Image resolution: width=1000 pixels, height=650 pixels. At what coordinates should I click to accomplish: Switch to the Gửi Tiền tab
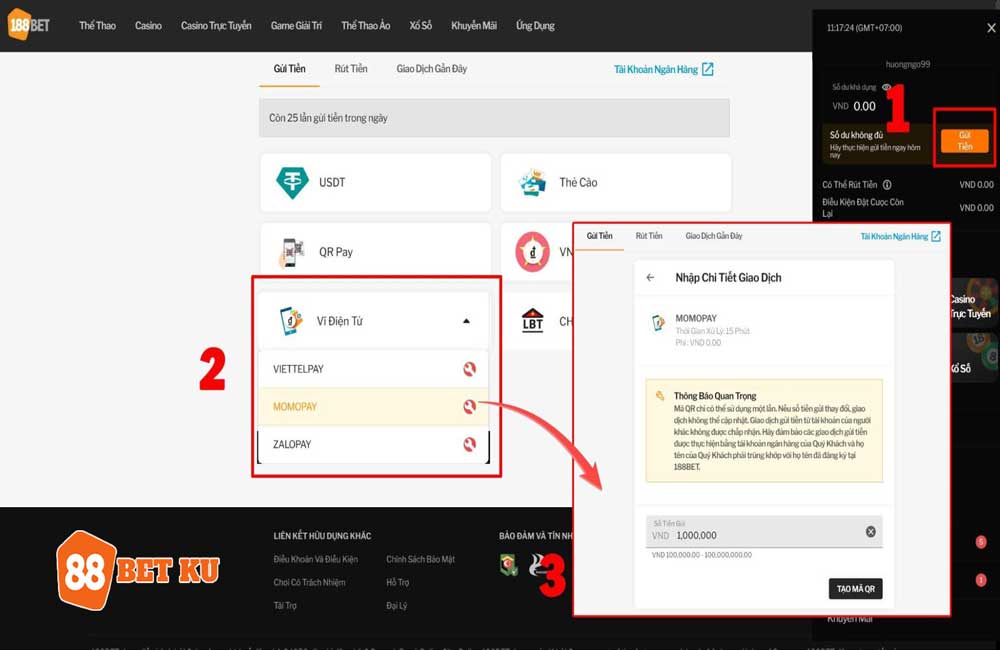[x=290, y=69]
